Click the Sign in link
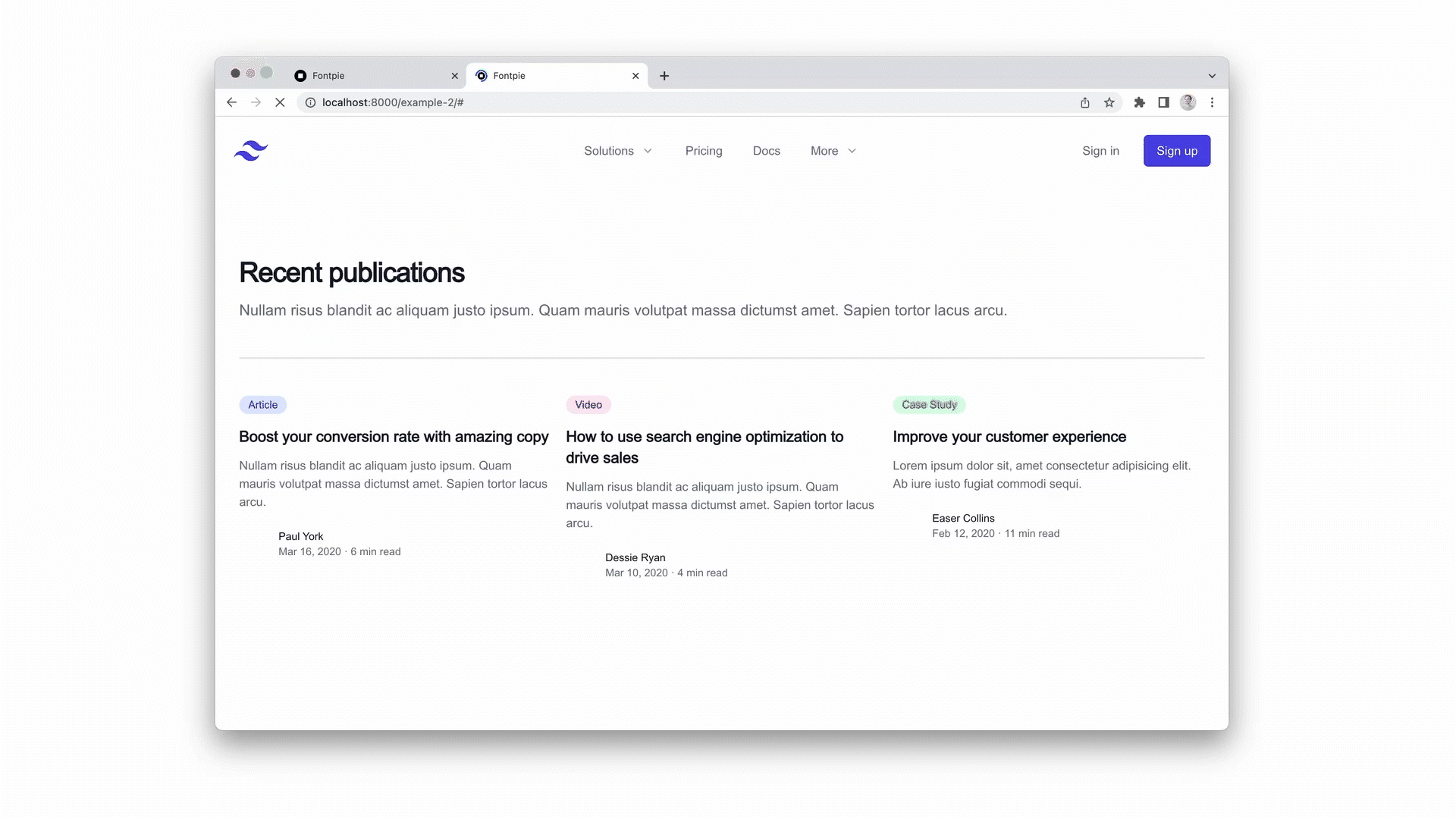Screen dimensions: 1456x819 click(x=1100, y=151)
